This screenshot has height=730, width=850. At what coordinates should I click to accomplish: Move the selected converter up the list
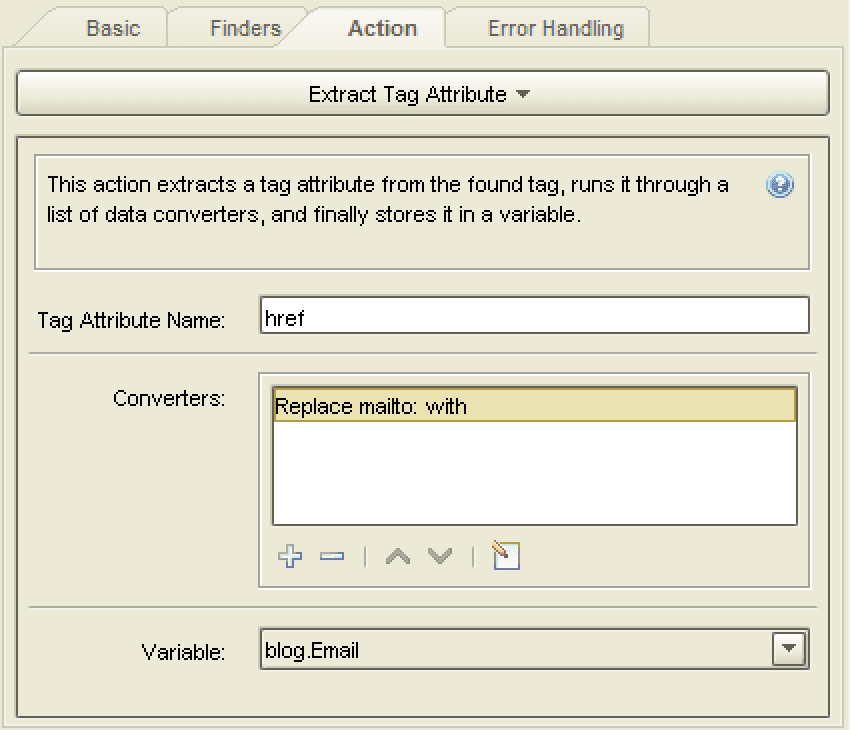397,557
